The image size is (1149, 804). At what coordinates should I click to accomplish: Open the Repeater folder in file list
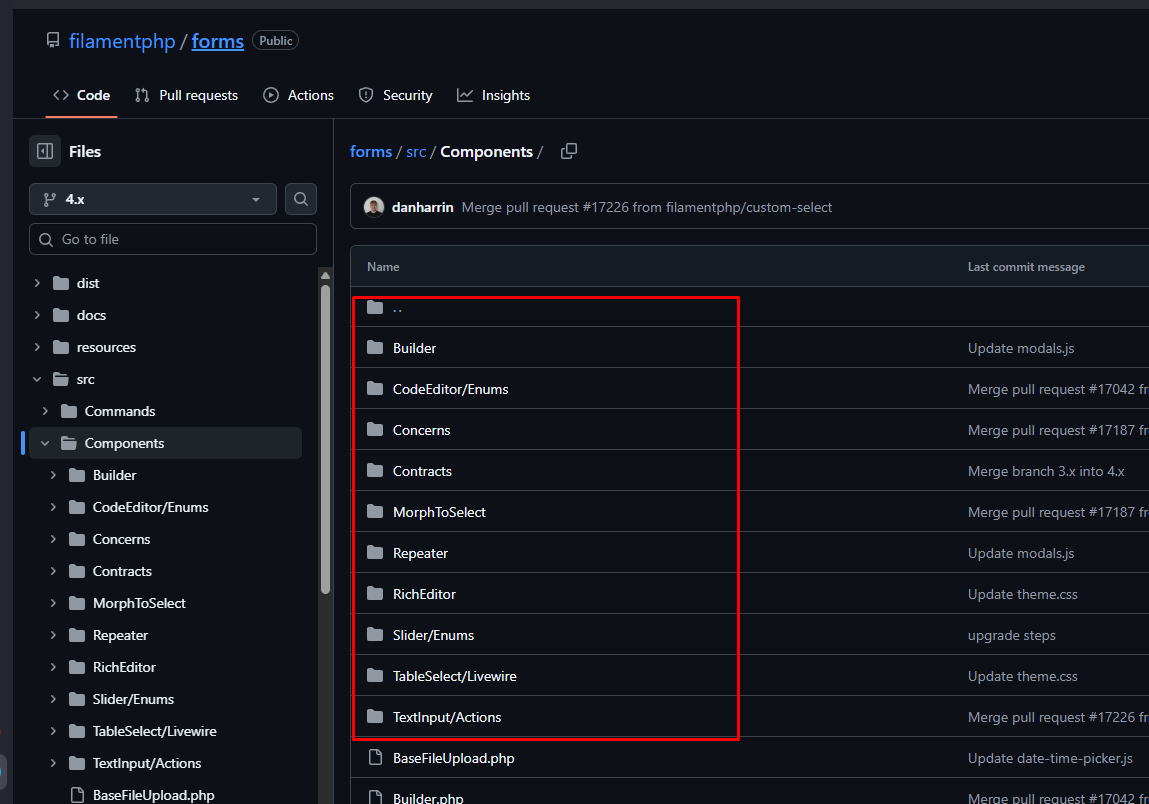(420, 553)
